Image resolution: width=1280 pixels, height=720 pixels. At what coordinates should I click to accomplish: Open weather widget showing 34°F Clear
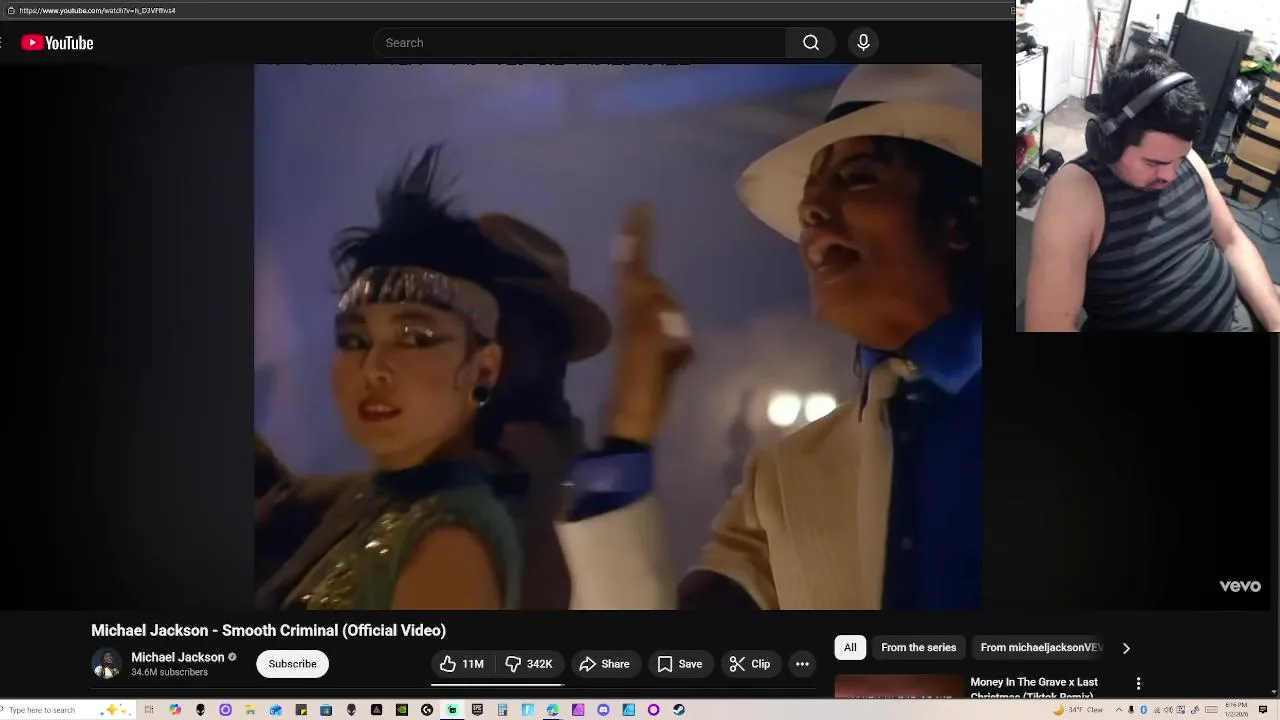pyautogui.click(x=1078, y=710)
